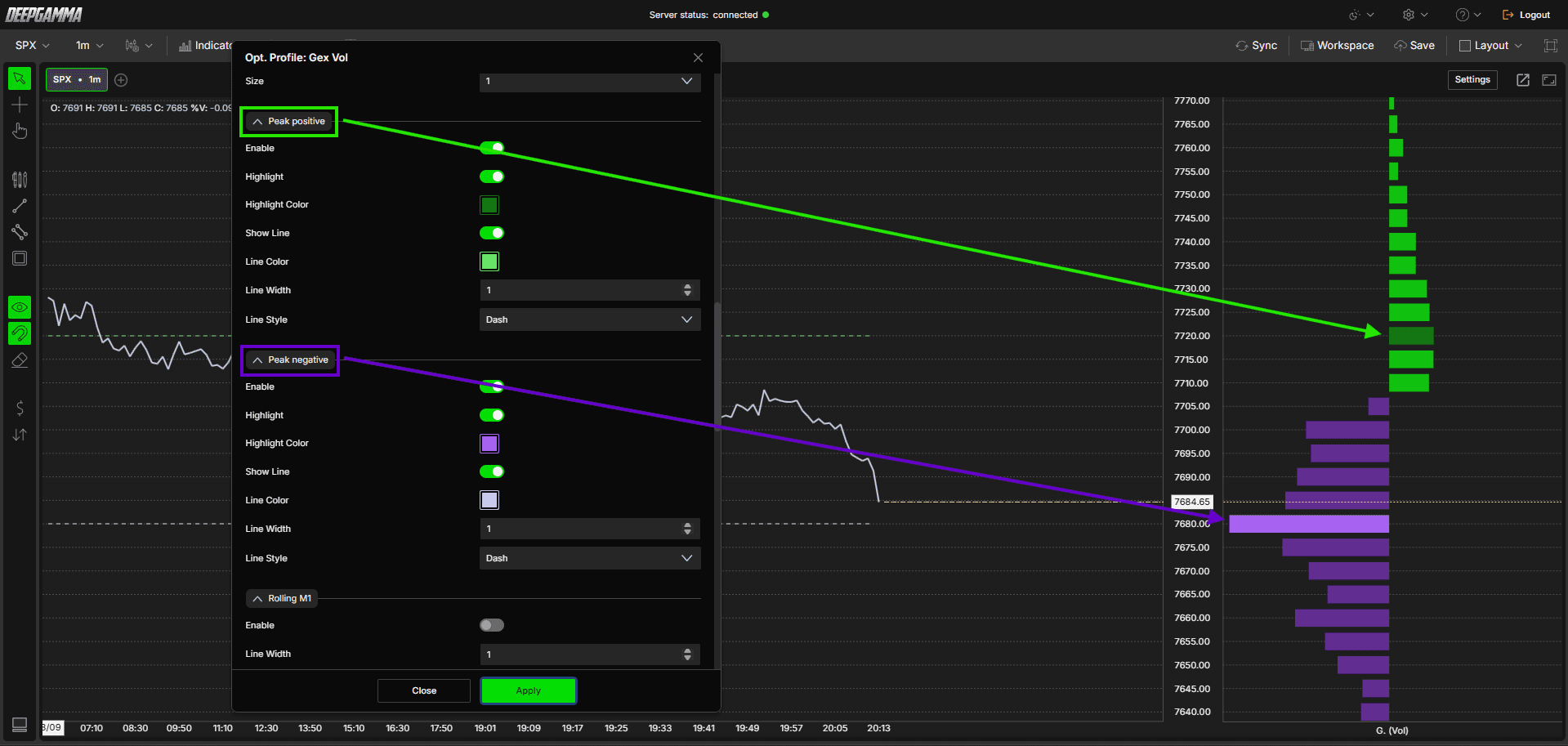Open the help menu icon

(x=1467, y=15)
